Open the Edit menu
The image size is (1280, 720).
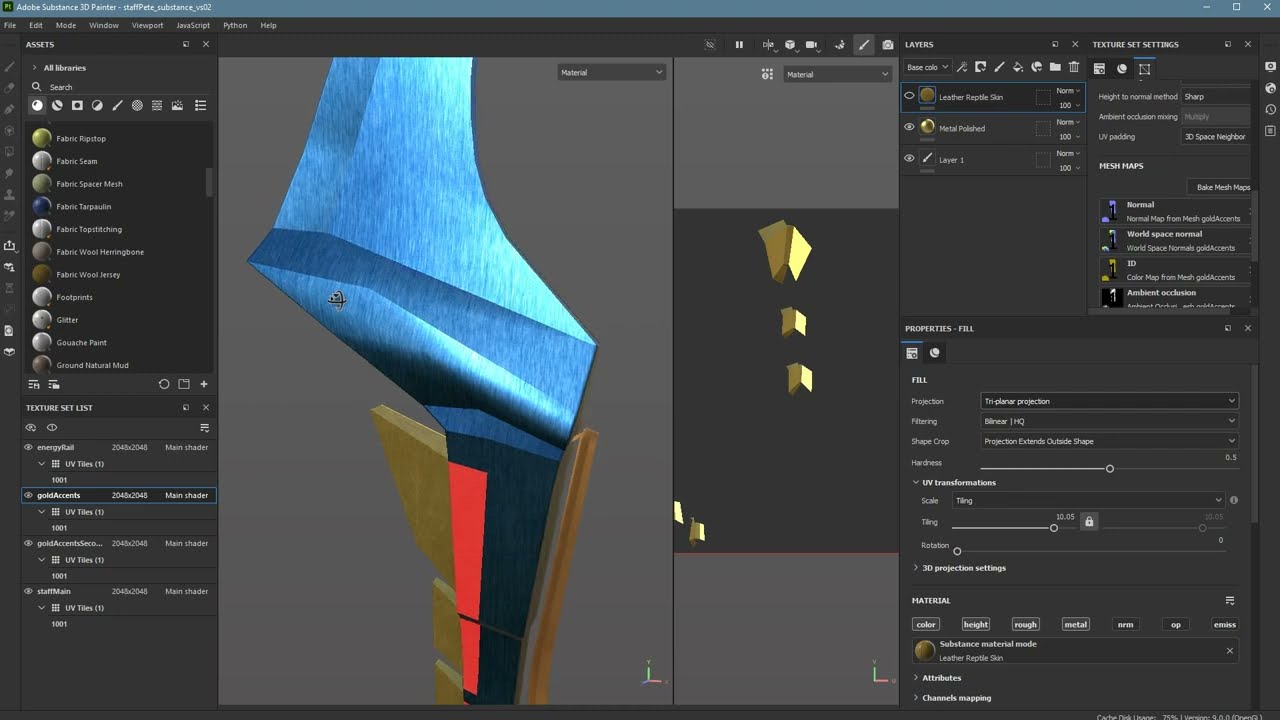[36, 25]
